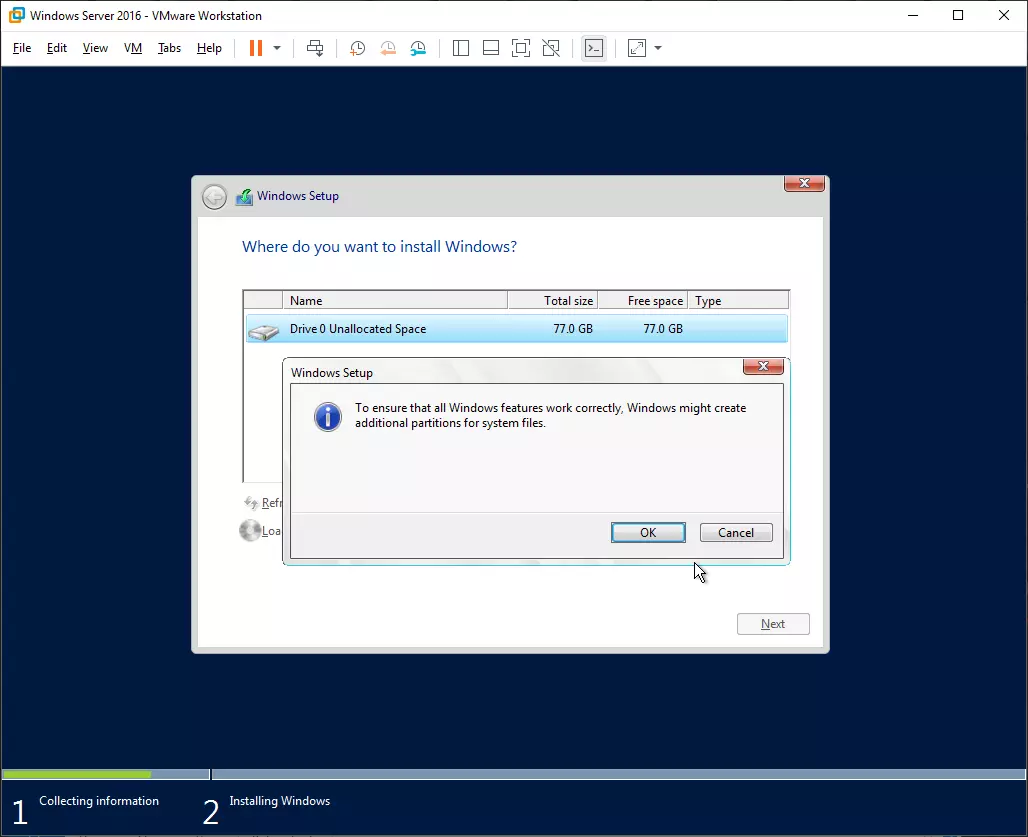The width and height of the screenshot is (1028, 837).
Task: Close the main Windows Setup wizard window
Action: pyautogui.click(x=804, y=184)
